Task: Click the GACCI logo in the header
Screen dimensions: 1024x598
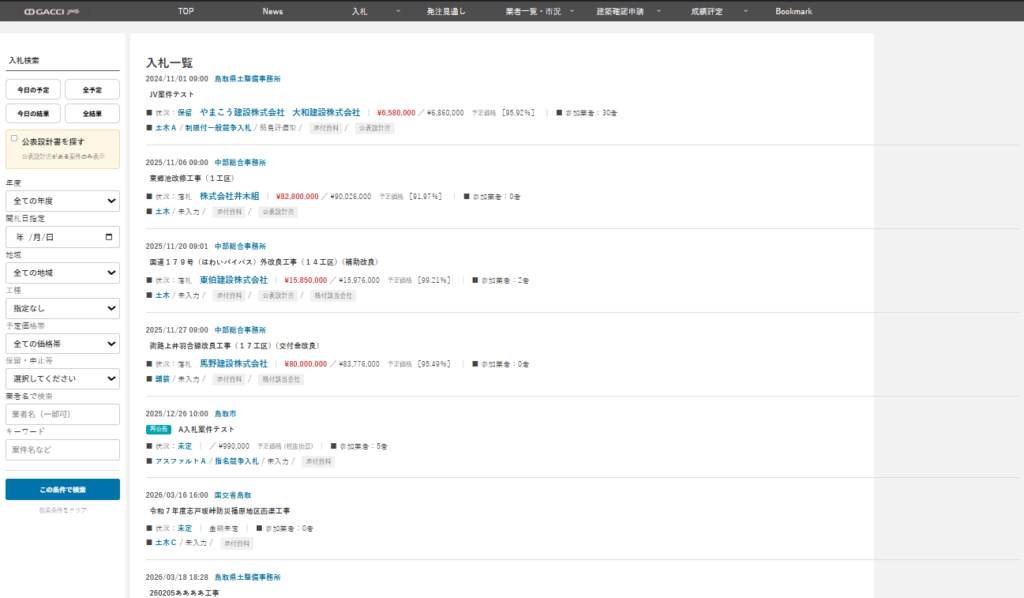Action: (45, 11)
